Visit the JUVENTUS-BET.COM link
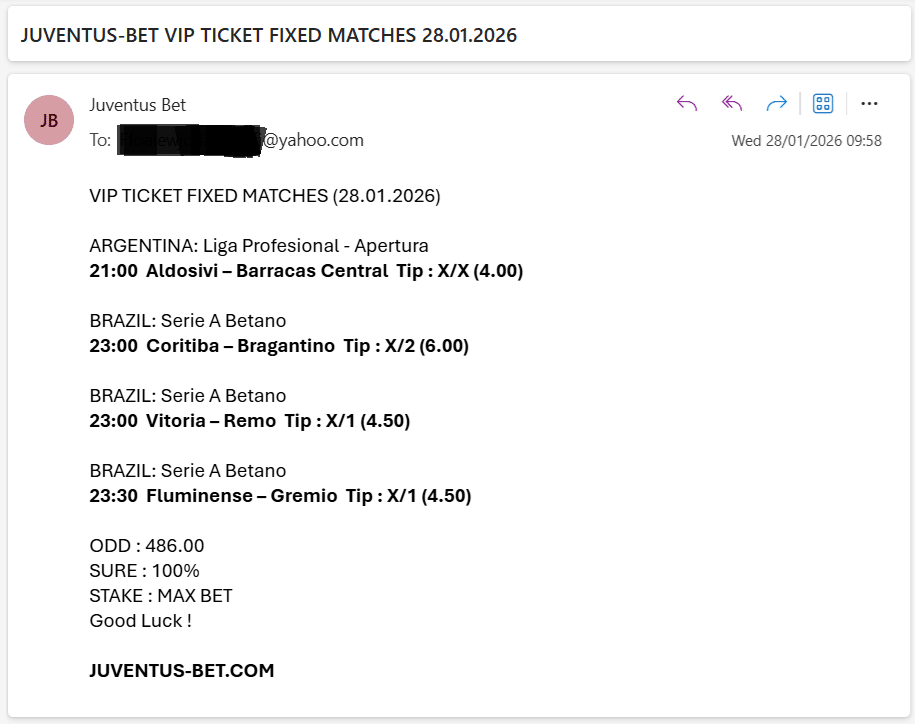Image resolution: width=915 pixels, height=724 pixels. click(180, 670)
